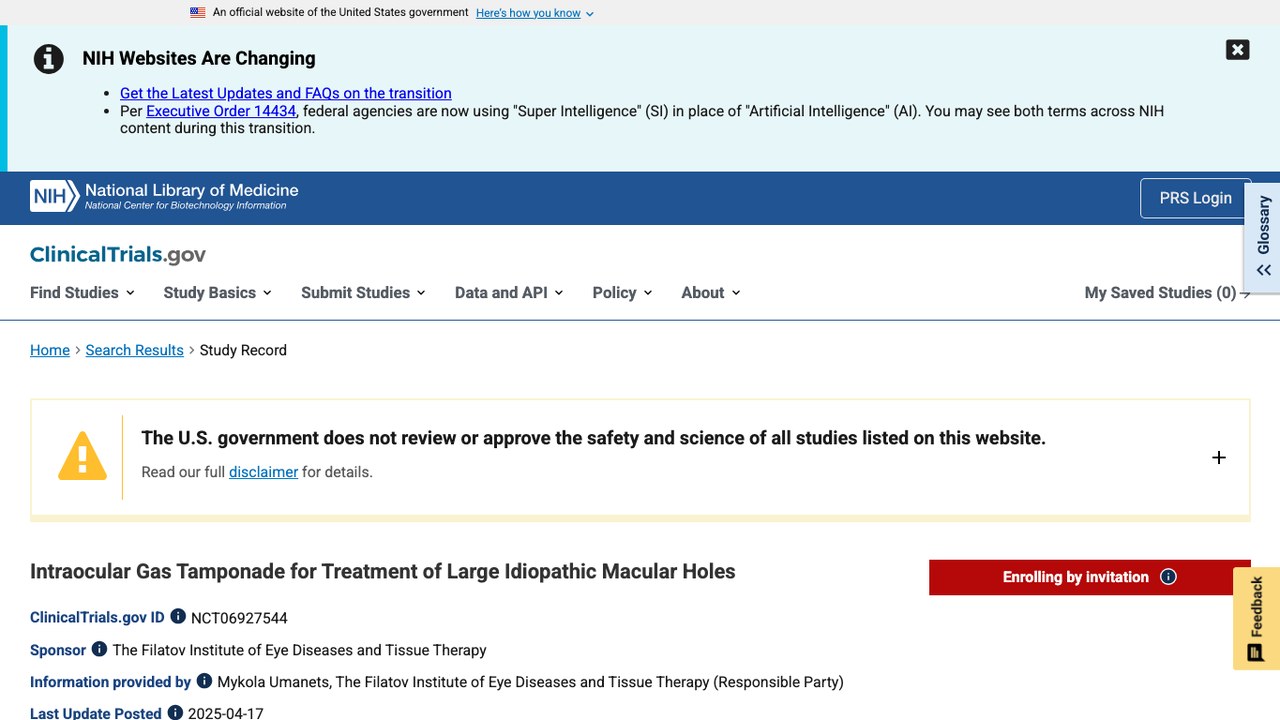Screen dimensions: 1280x720
Task: Click info icon next to Last Update Posted
Action: [175, 713]
